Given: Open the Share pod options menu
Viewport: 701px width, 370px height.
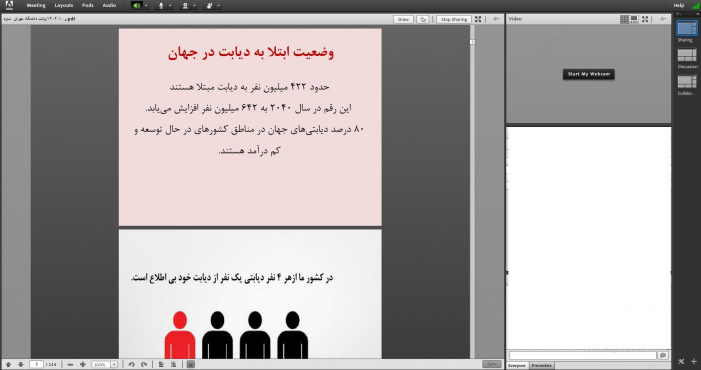Looking at the screenshot, I should coord(496,19).
